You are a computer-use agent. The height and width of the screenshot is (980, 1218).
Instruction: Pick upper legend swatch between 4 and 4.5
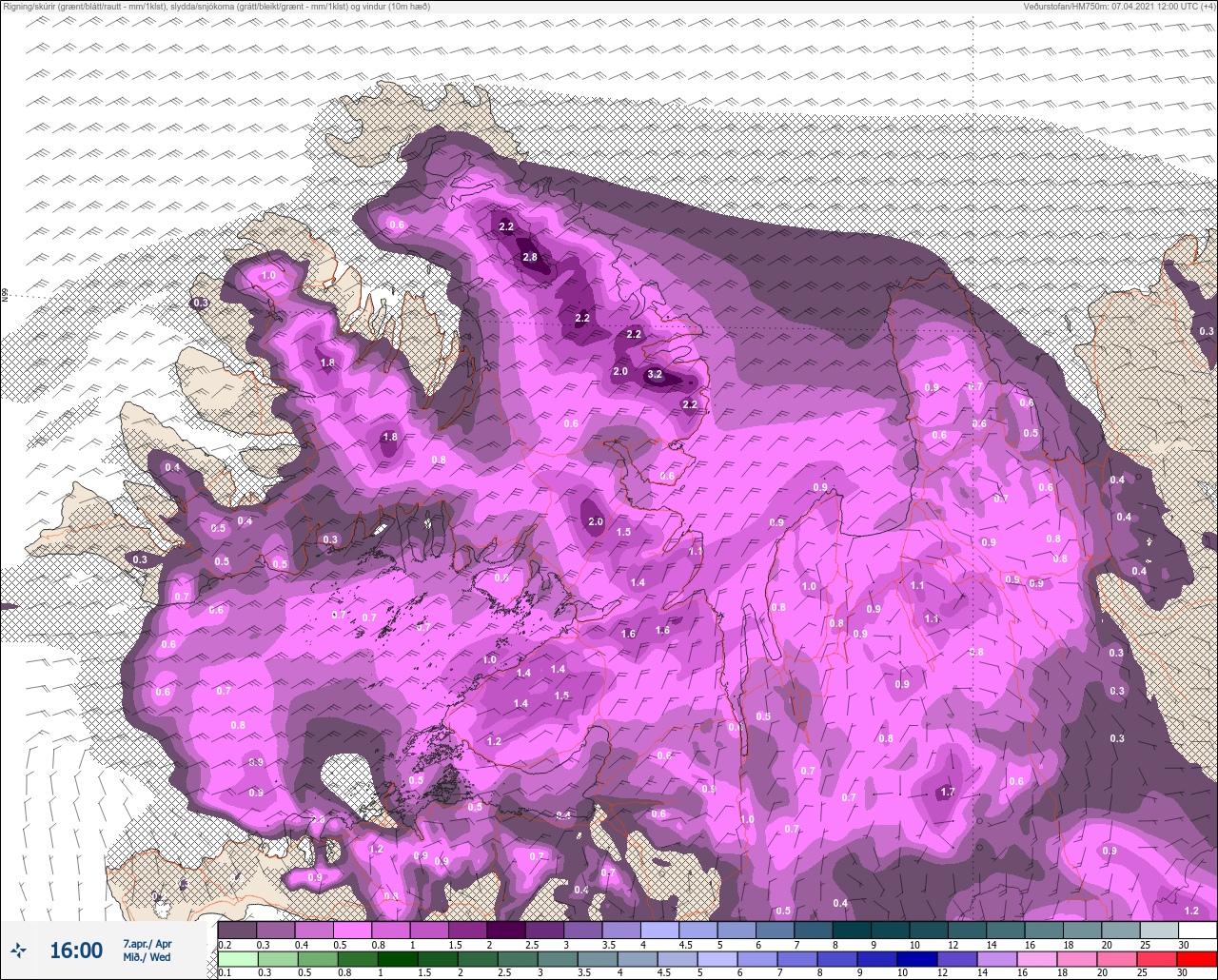click(x=659, y=930)
